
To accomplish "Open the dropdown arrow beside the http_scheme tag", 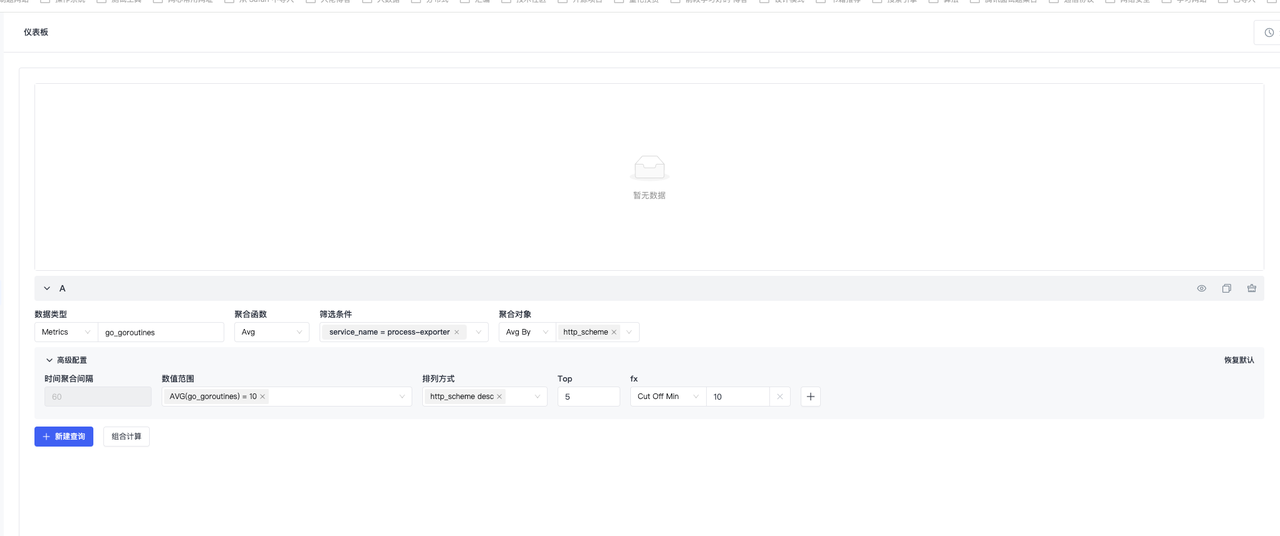I will click(629, 332).
